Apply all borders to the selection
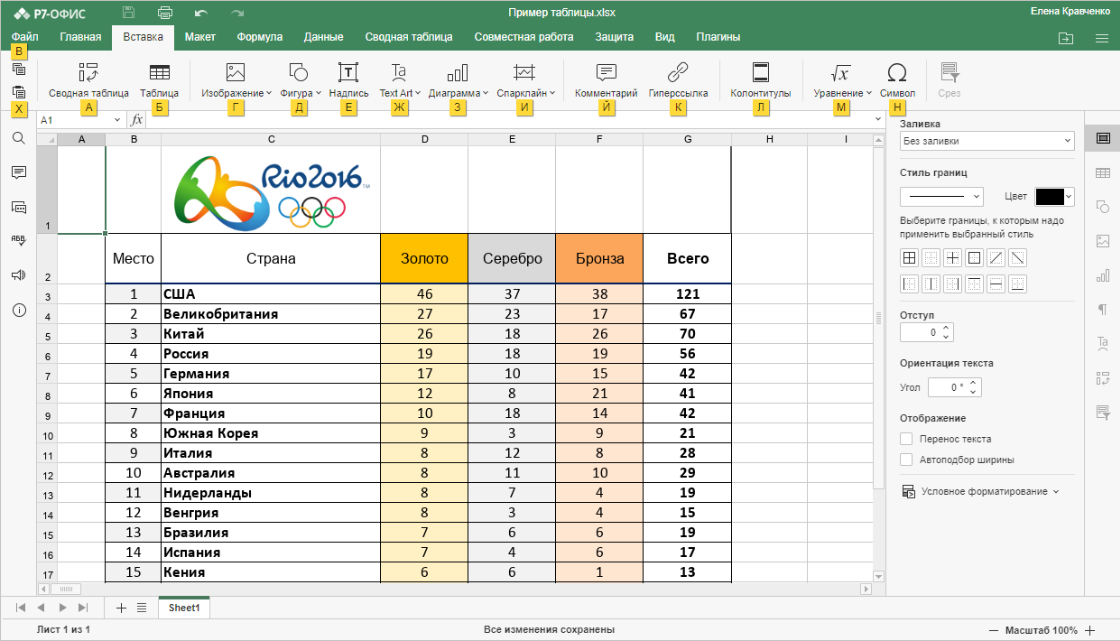 [x=909, y=258]
